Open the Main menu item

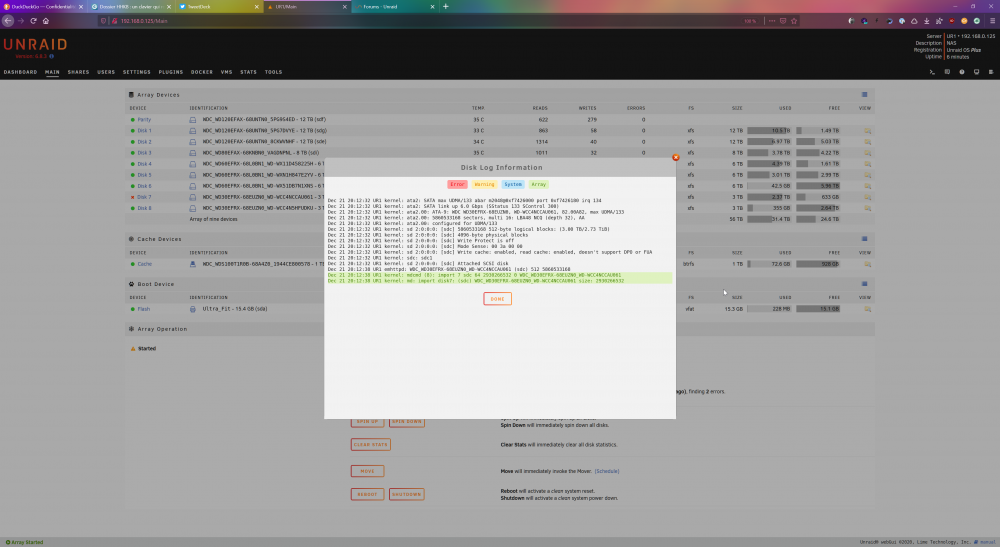coord(52,72)
